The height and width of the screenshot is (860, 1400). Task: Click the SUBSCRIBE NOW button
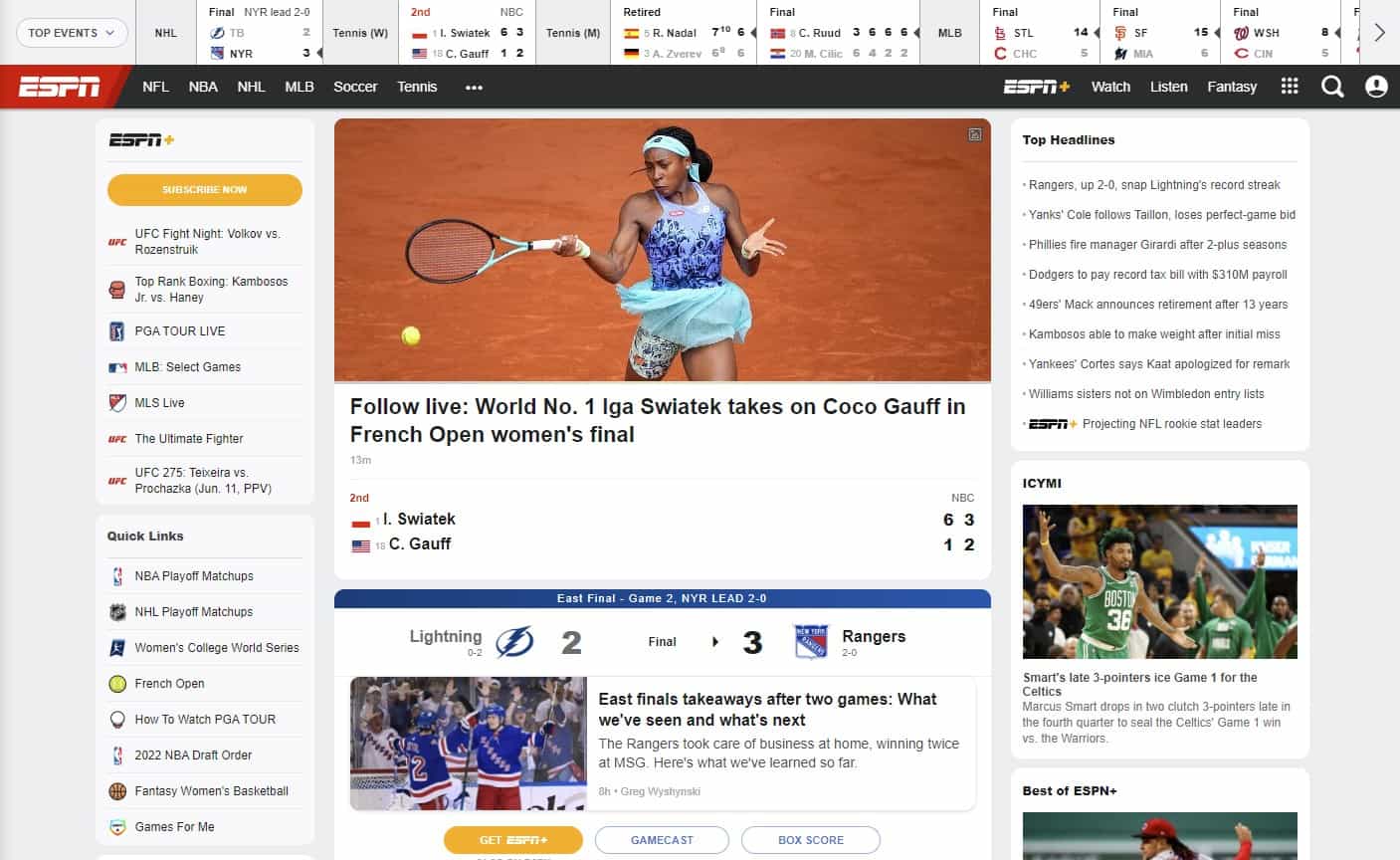pos(205,189)
